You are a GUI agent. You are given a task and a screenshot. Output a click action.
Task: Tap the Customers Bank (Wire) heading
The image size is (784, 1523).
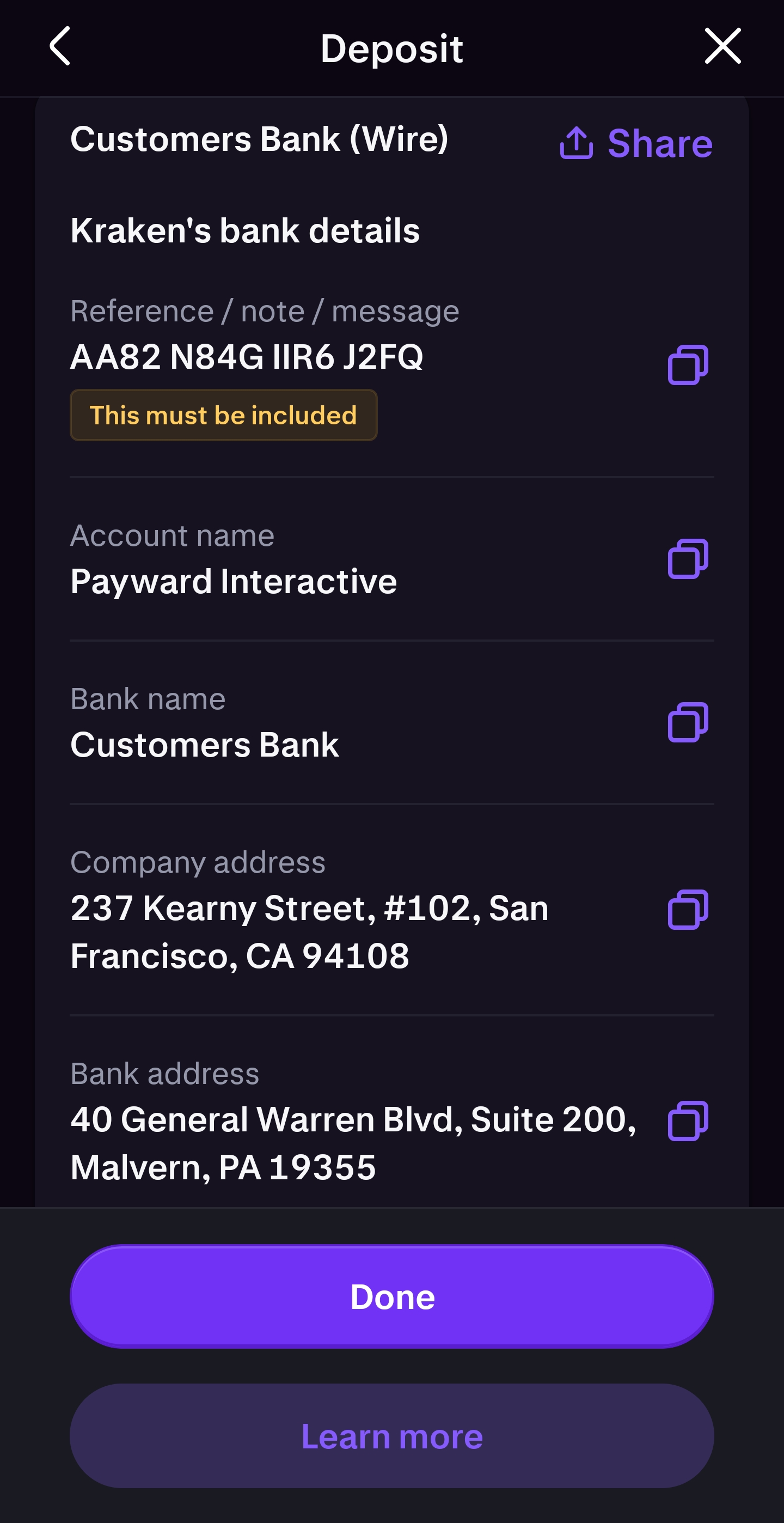click(x=259, y=139)
